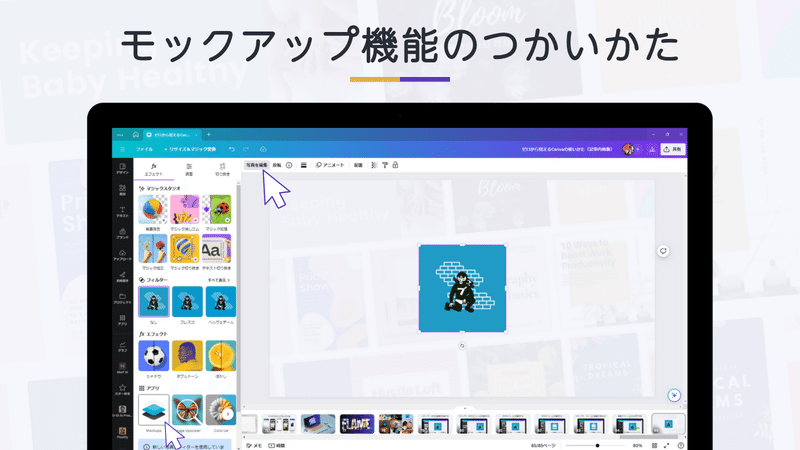
Task: Select the マジック加工 tool thumbnail
Action: [x=153, y=248]
